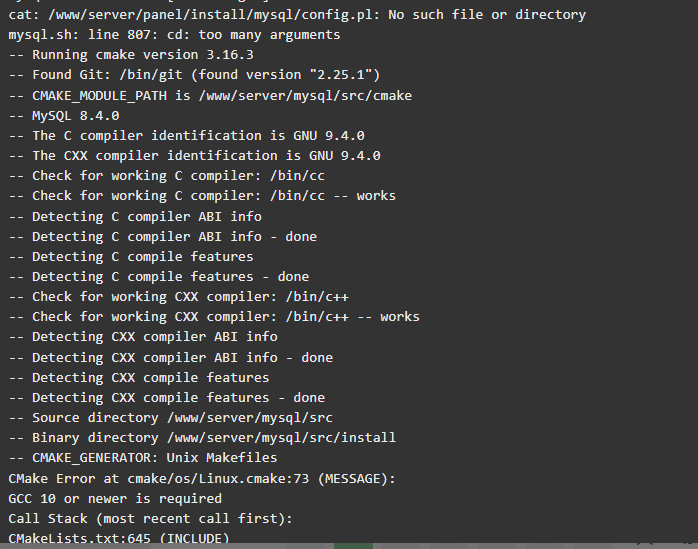Click the '/bin/cc -- works' line
The height and width of the screenshot is (549, 698).
pyautogui.click(x=202, y=195)
